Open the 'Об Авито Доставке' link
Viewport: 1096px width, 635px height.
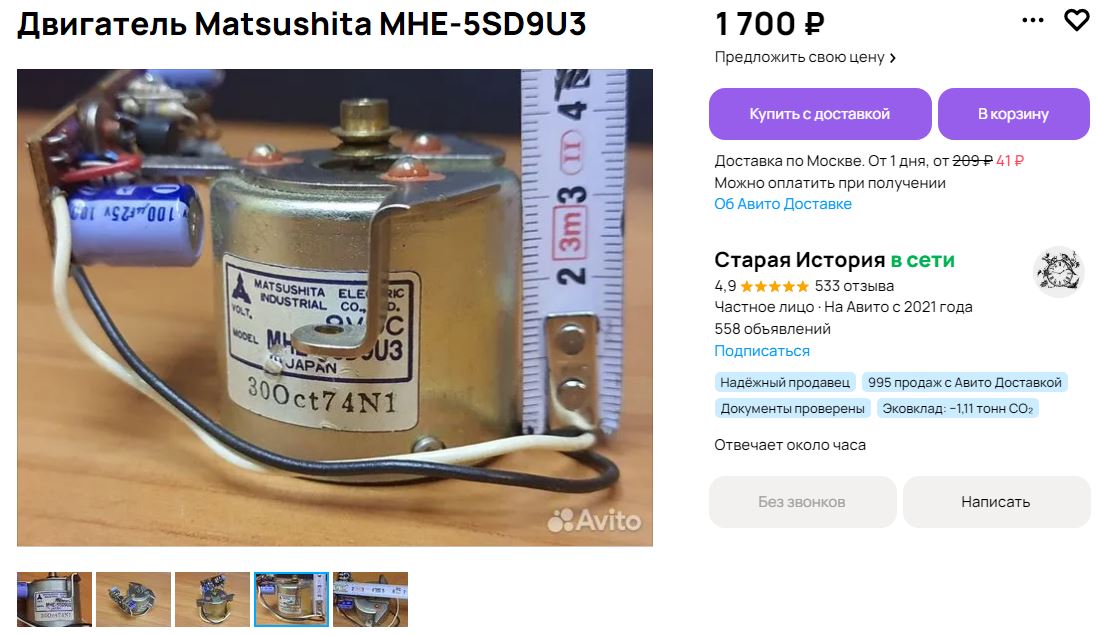[783, 204]
